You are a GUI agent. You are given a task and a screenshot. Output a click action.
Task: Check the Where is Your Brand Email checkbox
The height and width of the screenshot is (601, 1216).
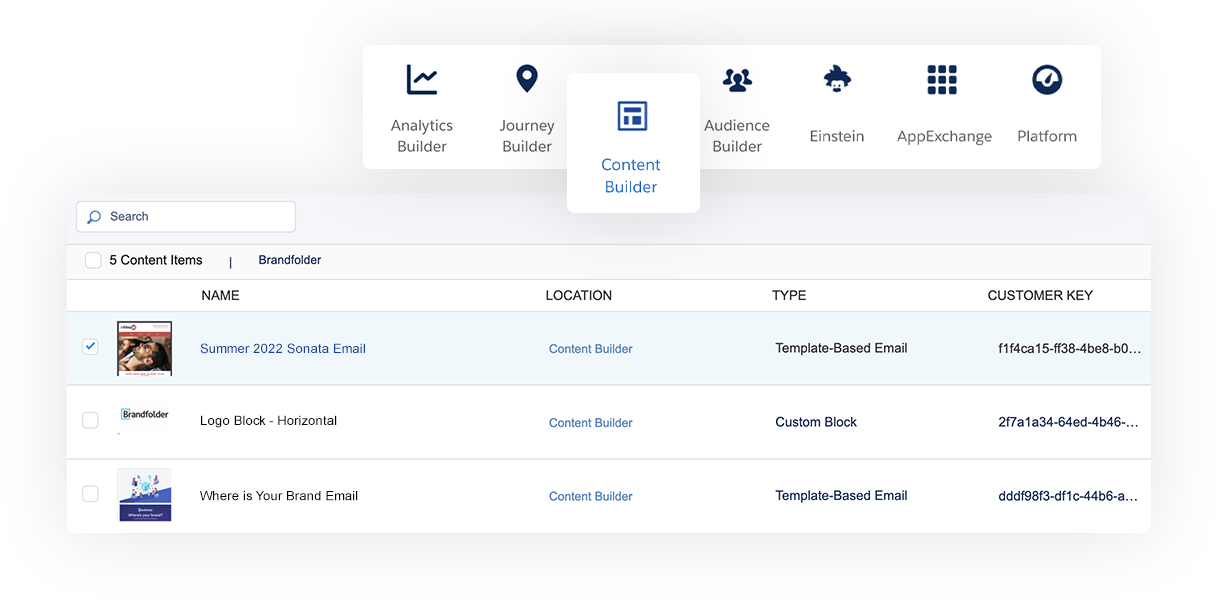[x=90, y=494]
